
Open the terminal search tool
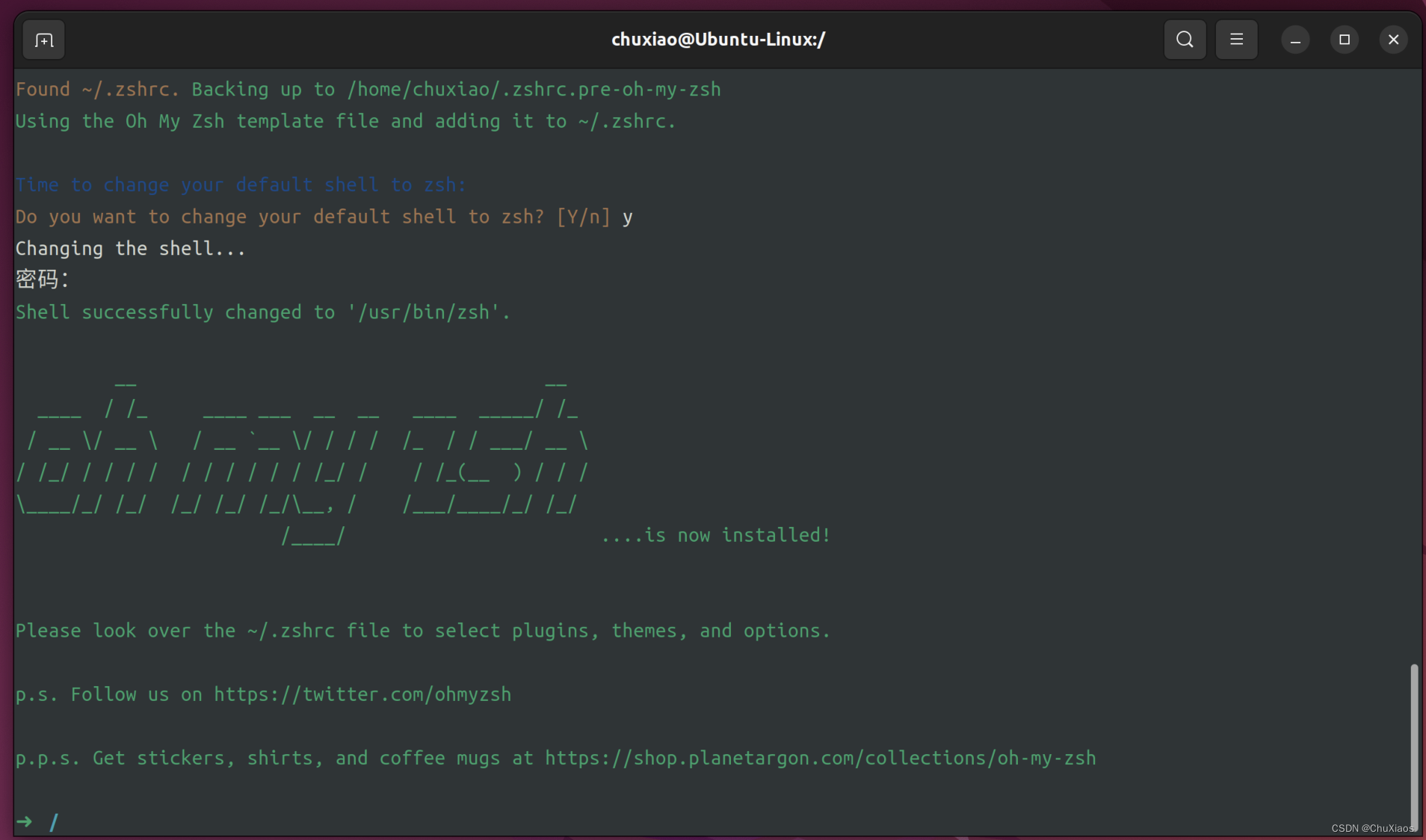point(1185,40)
